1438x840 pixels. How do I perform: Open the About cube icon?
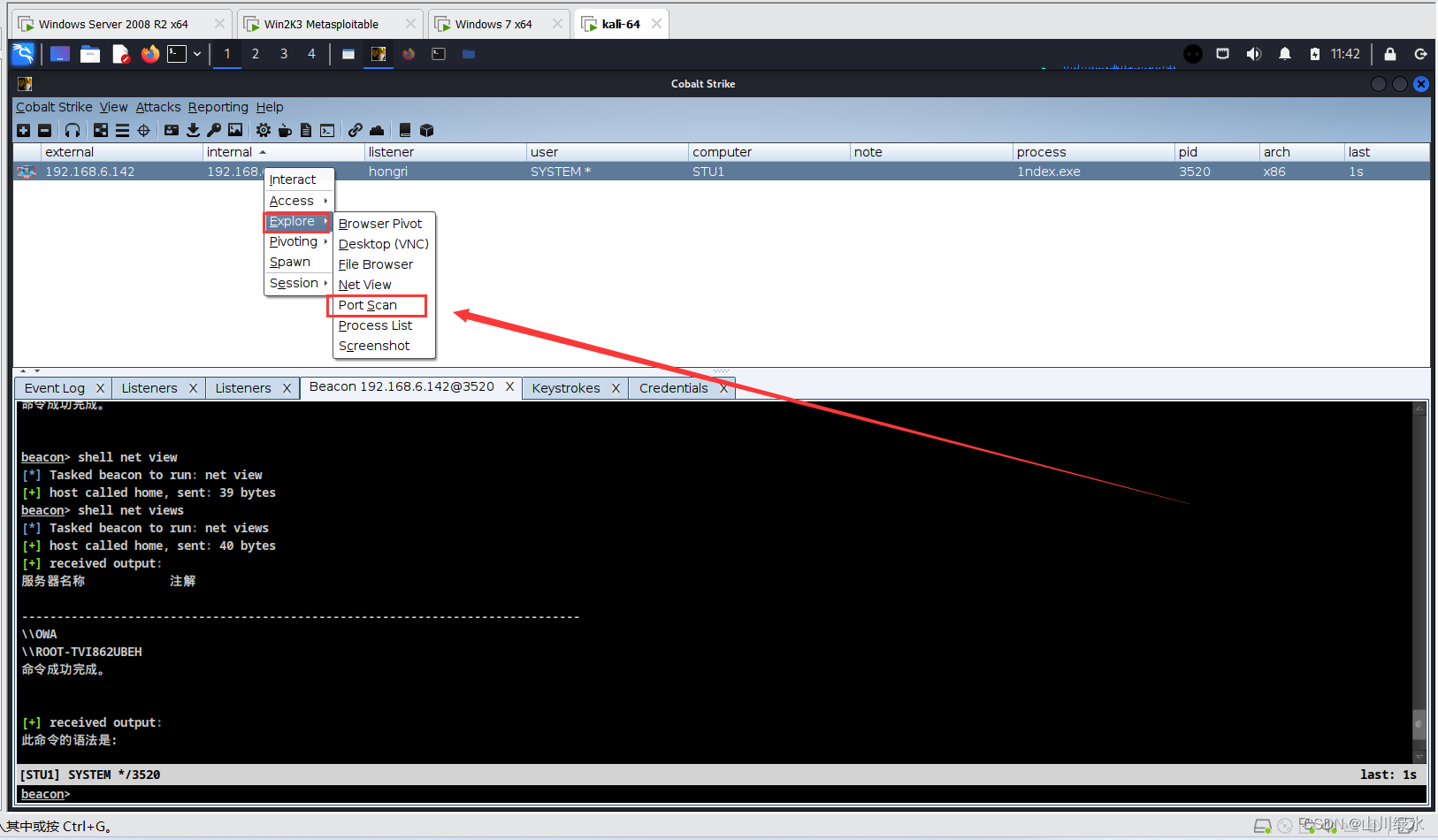(x=426, y=130)
